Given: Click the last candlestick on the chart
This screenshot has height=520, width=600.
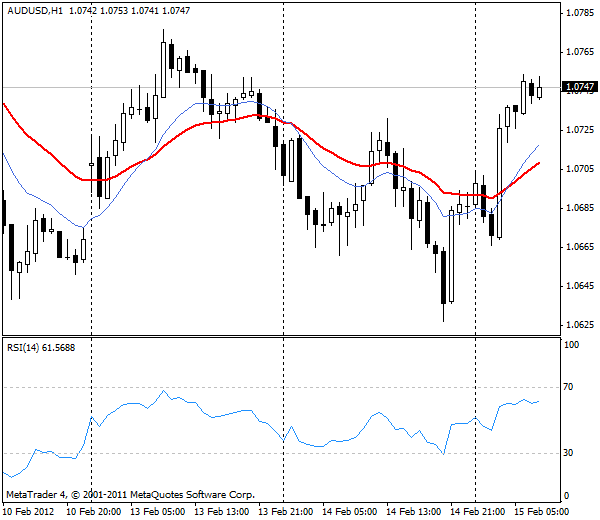Looking at the screenshot, I should tap(540, 92).
